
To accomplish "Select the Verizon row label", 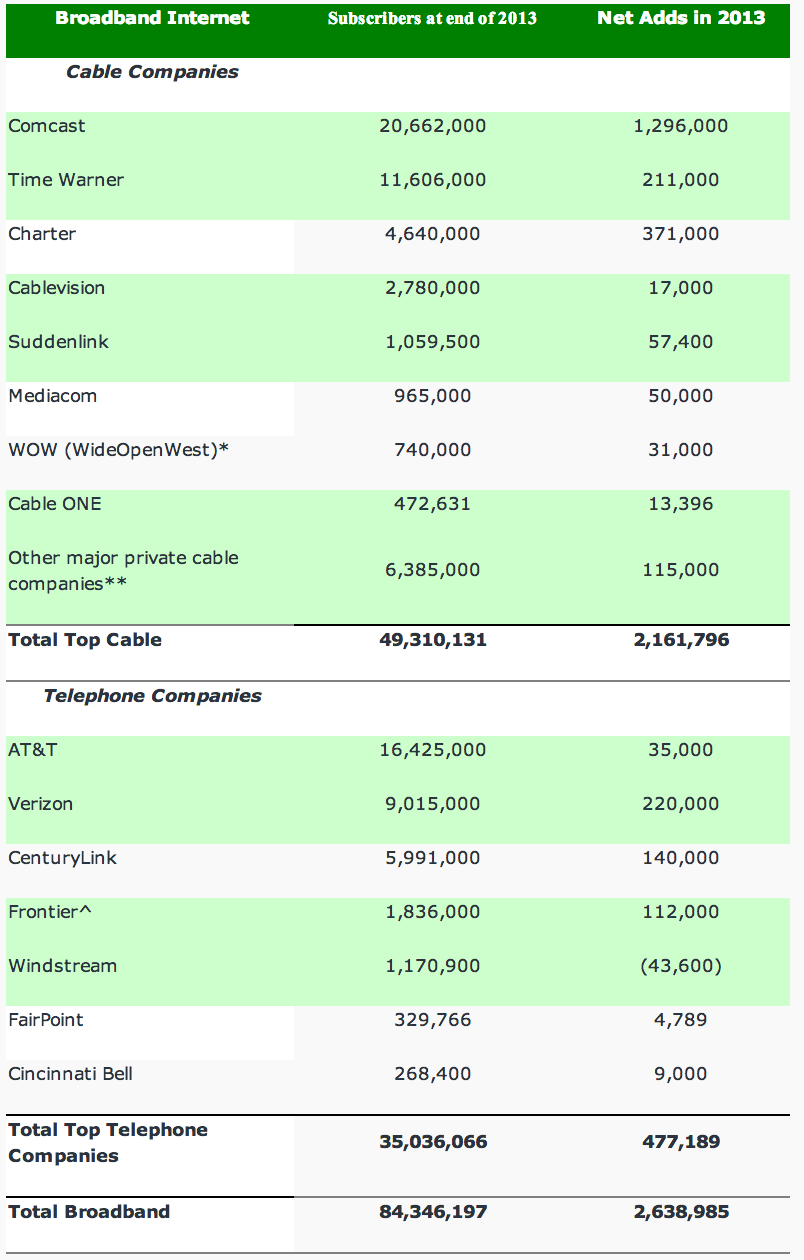I will [41, 804].
